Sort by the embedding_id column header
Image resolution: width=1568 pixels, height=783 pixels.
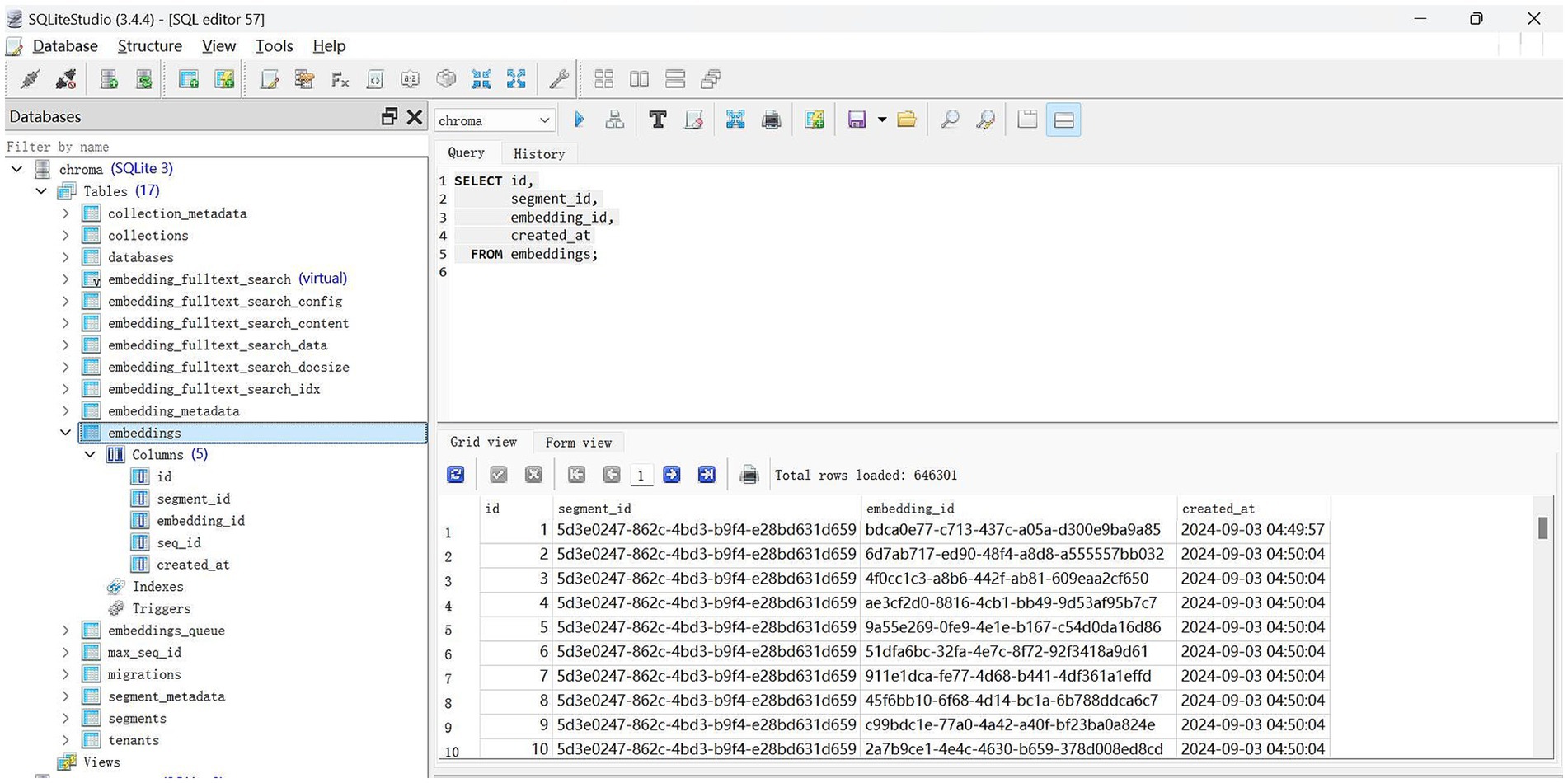pyautogui.click(x=1019, y=509)
